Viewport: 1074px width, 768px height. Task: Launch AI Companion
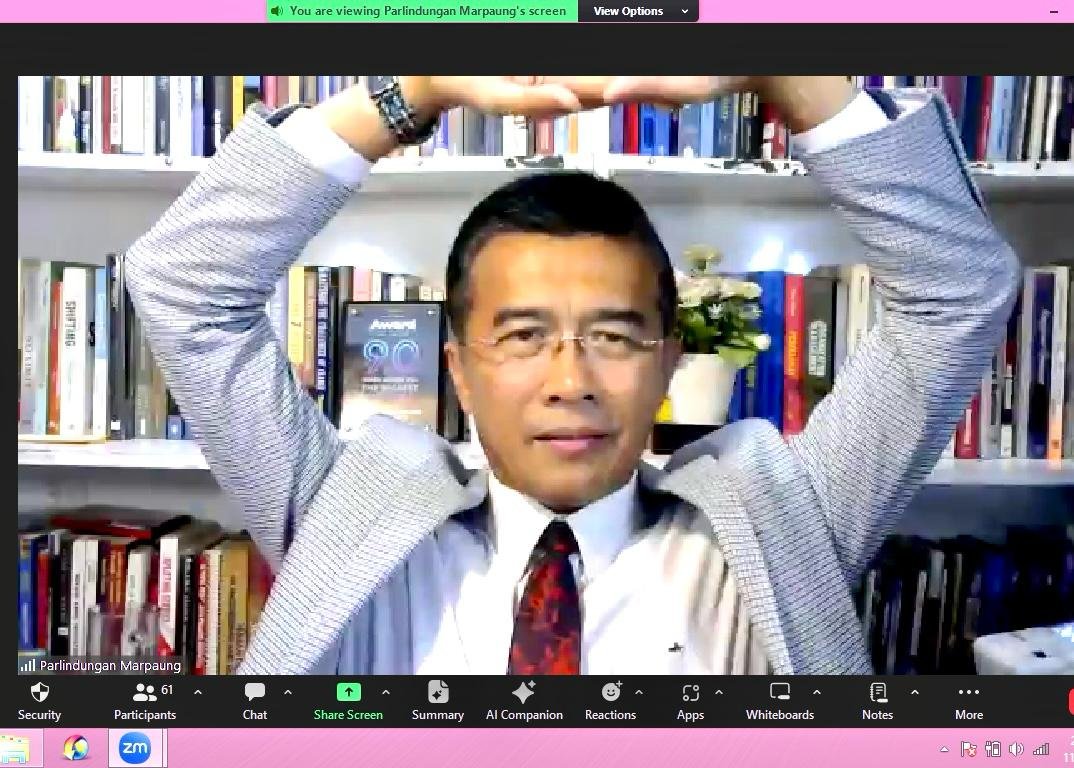pos(524,700)
